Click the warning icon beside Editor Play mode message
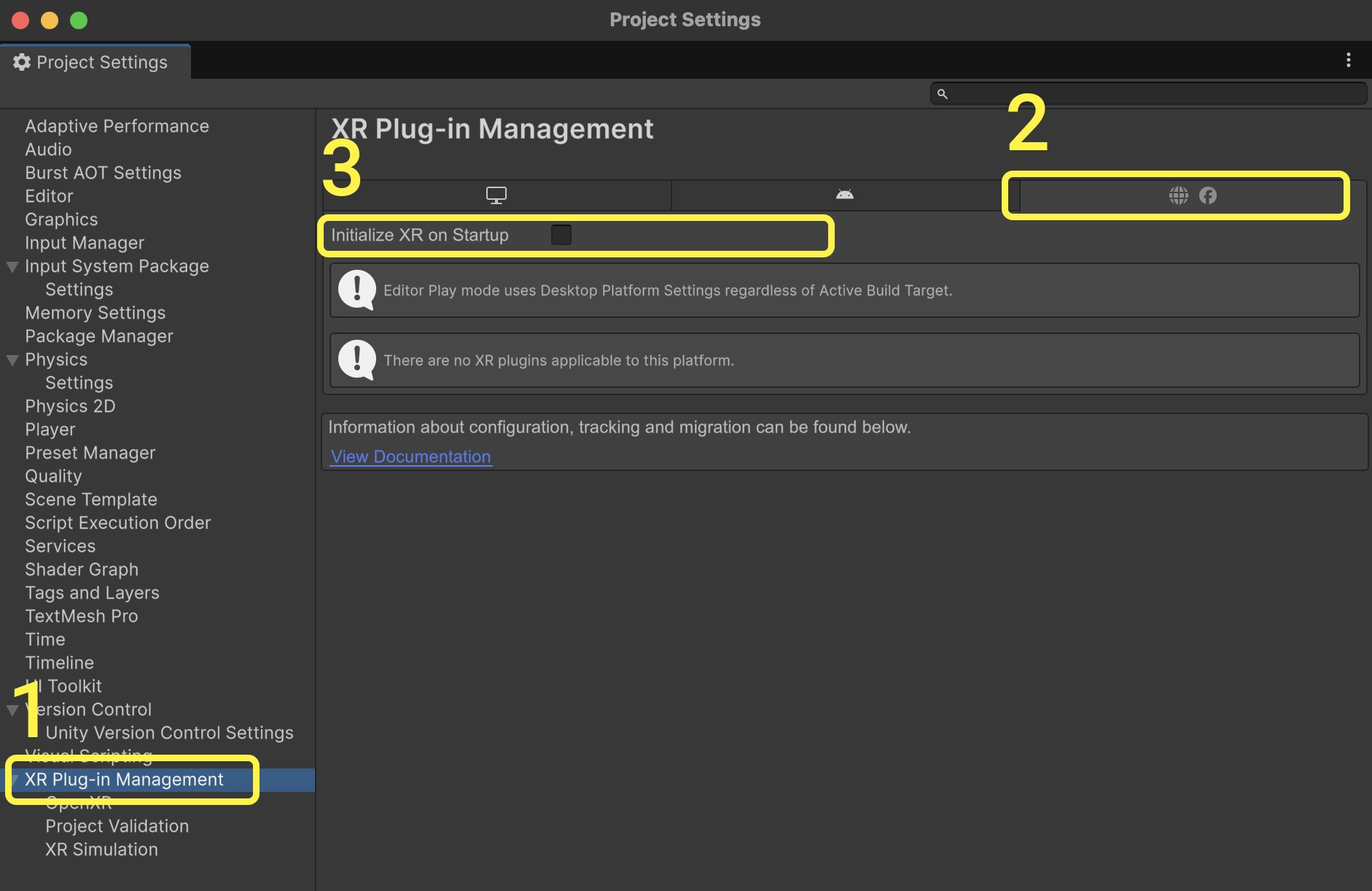 [x=357, y=290]
